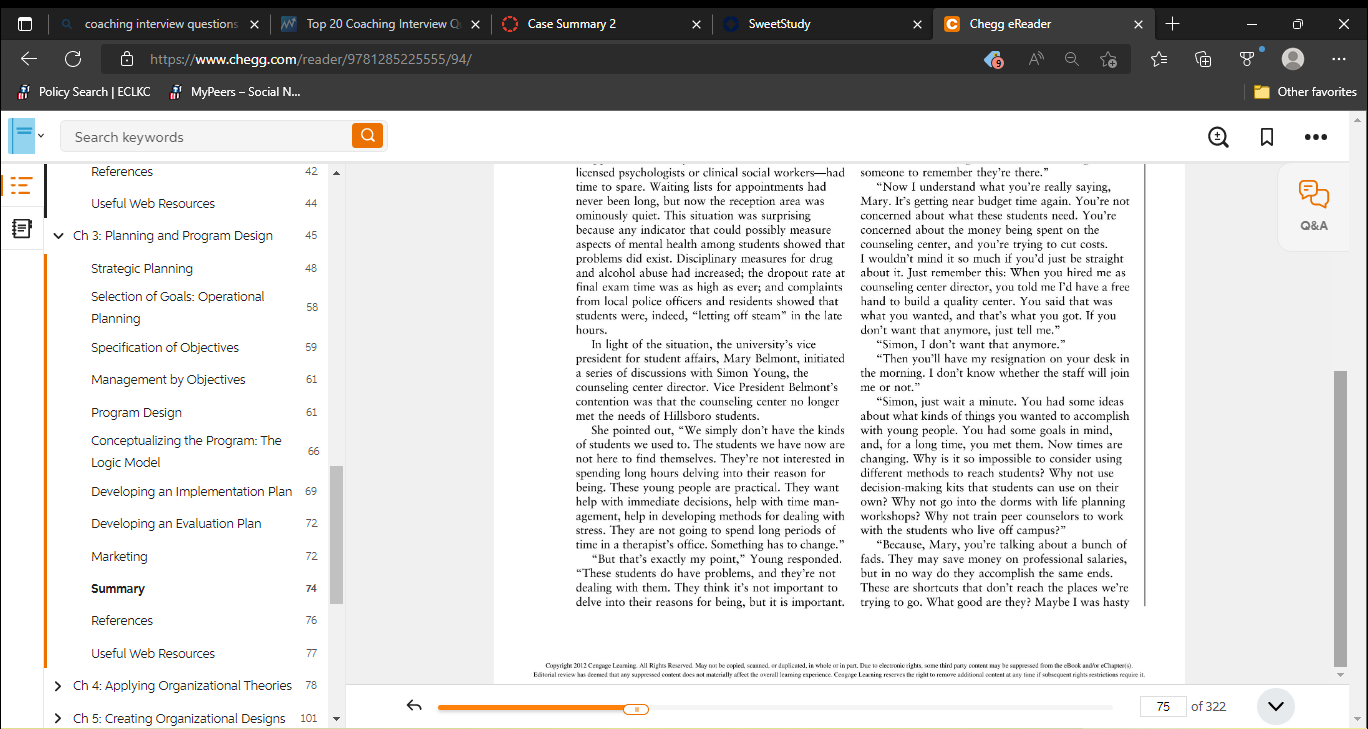Open the browser rewards trophy icon
The image size is (1368, 729).
tap(1247, 59)
